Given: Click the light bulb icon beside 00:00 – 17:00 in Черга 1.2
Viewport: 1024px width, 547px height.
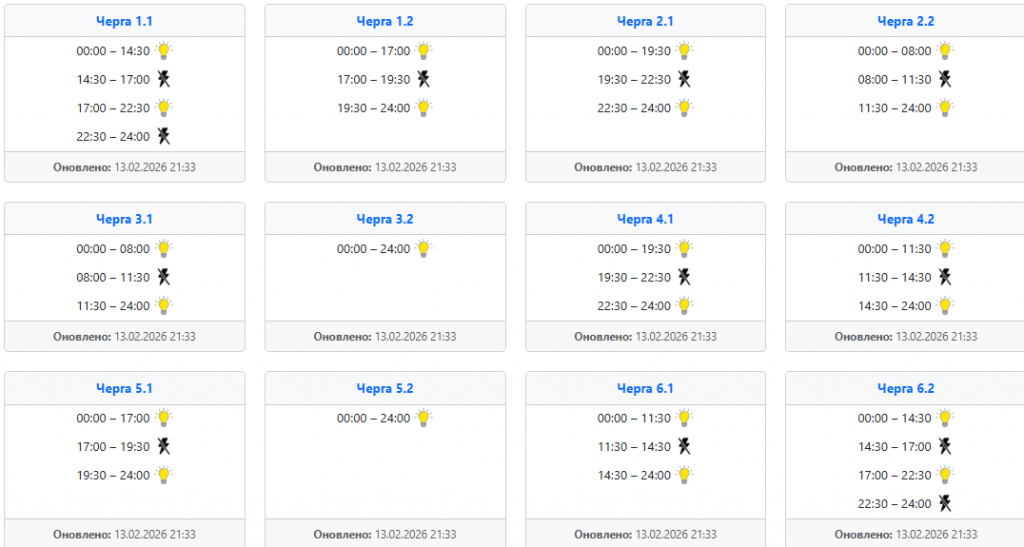Looking at the screenshot, I should pos(424,51).
